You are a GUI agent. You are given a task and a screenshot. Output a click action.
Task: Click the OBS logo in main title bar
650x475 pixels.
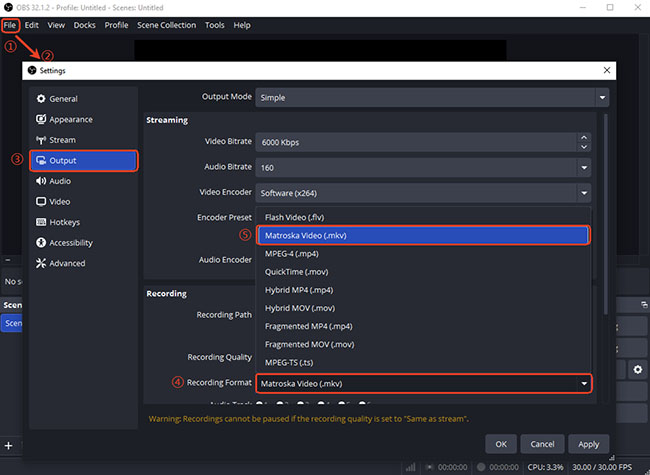[8, 7]
